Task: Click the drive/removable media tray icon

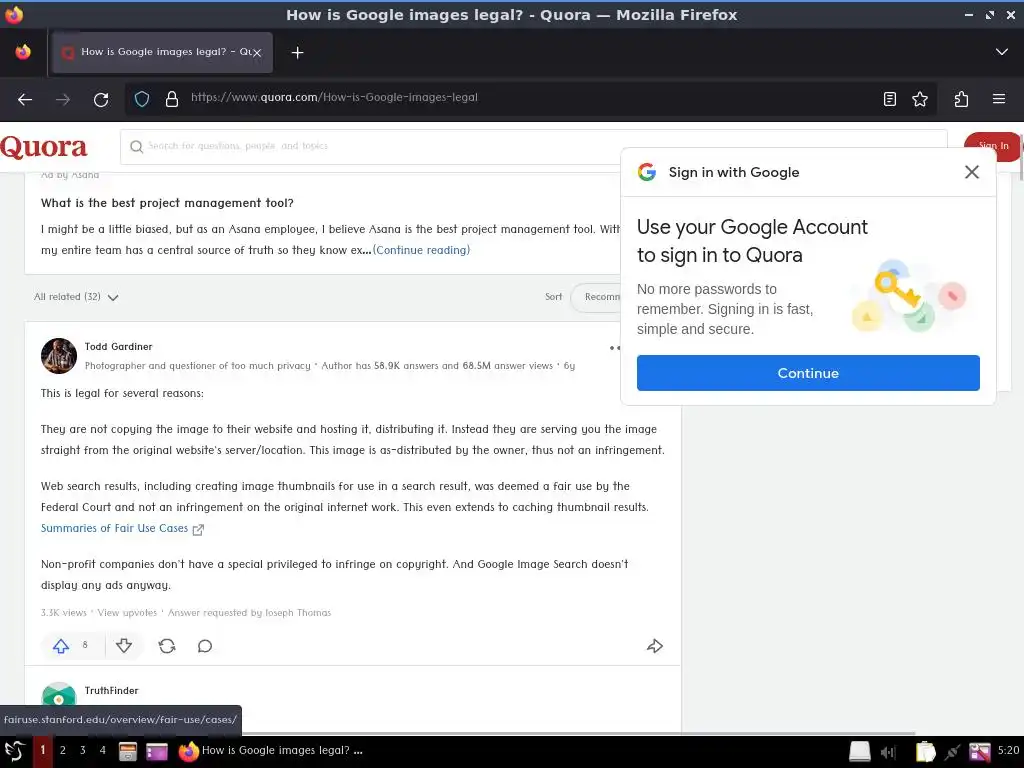Action: [859, 752]
